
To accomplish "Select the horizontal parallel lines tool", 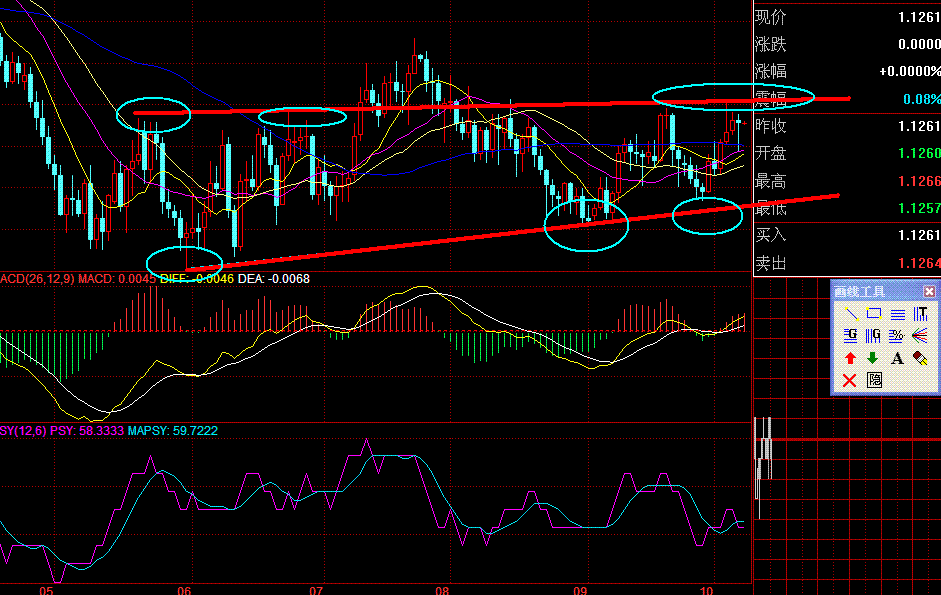I will click(x=897, y=313).
